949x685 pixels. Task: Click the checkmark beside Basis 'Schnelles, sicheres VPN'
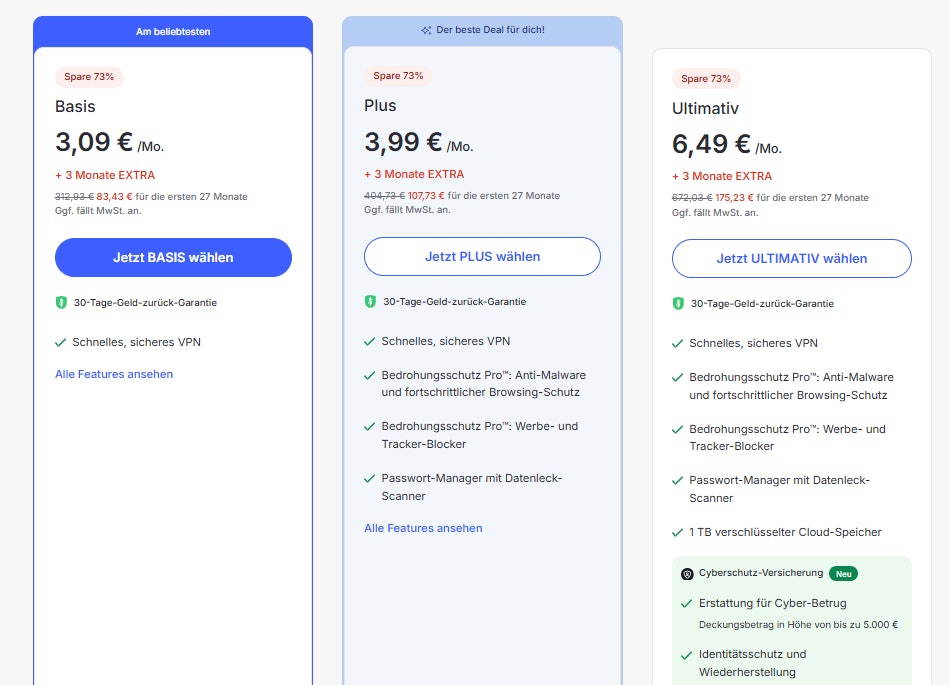(x=61, y=342)
